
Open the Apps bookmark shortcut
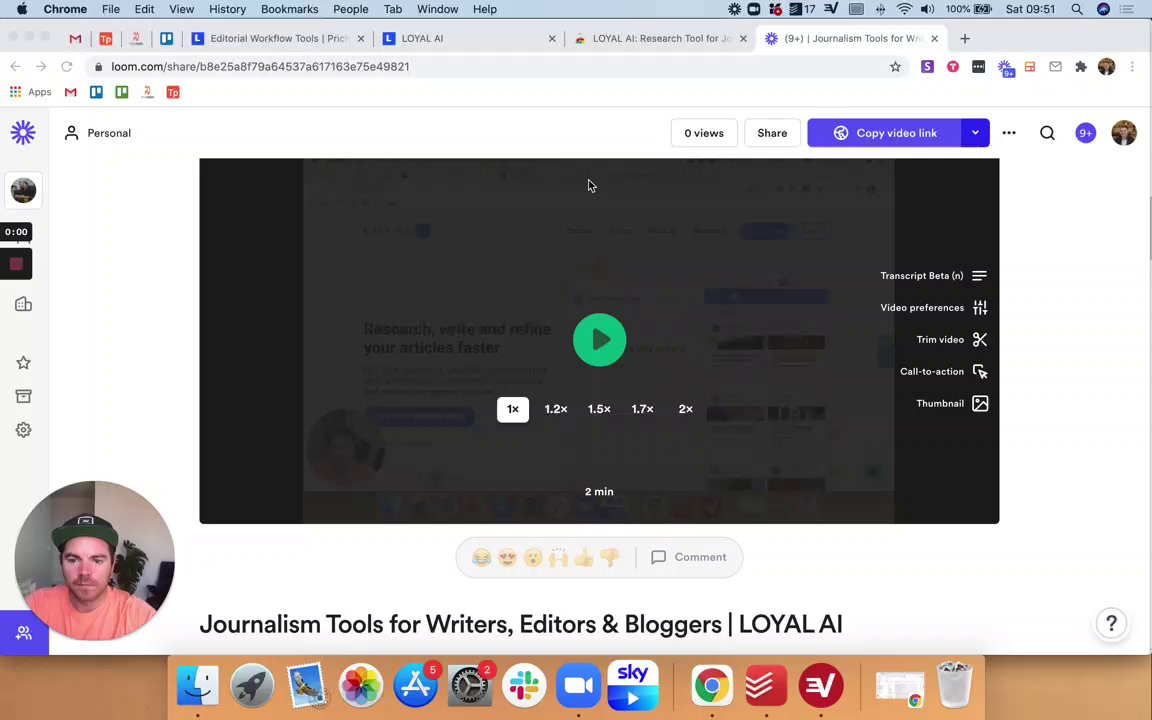pyautogui.click(x=30, y=92)
